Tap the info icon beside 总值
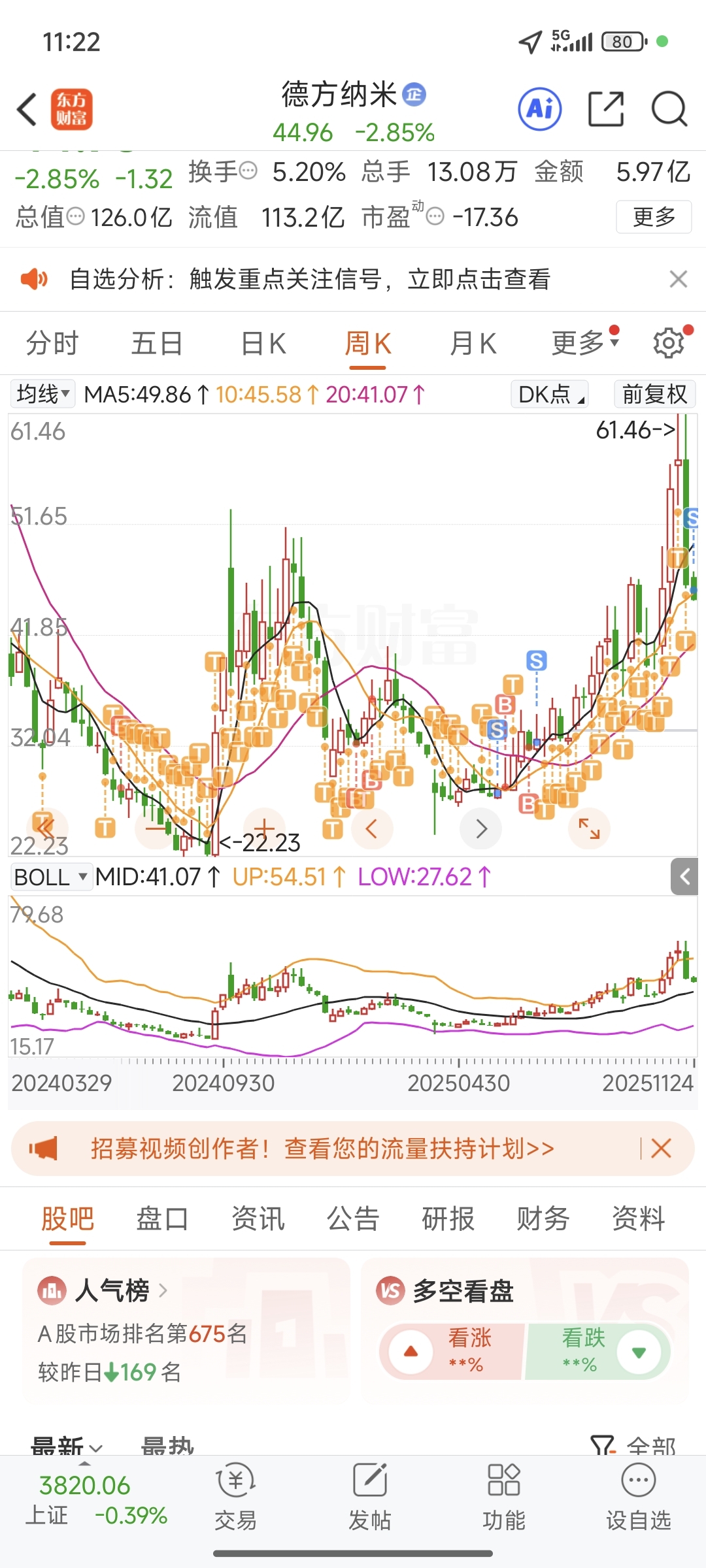 (x=76, y=216)
